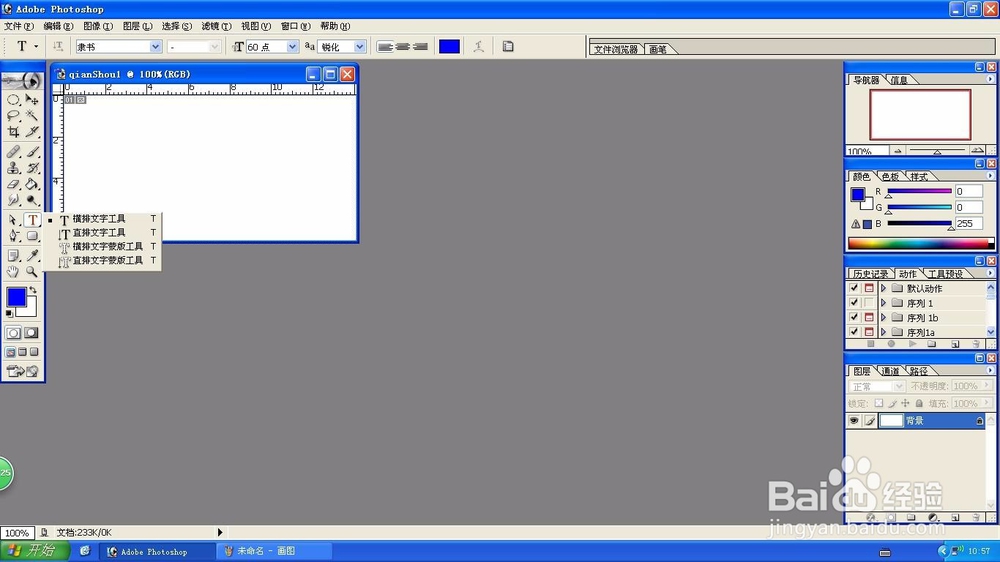Switch to the 历史记录 tab

pos(871,274)
